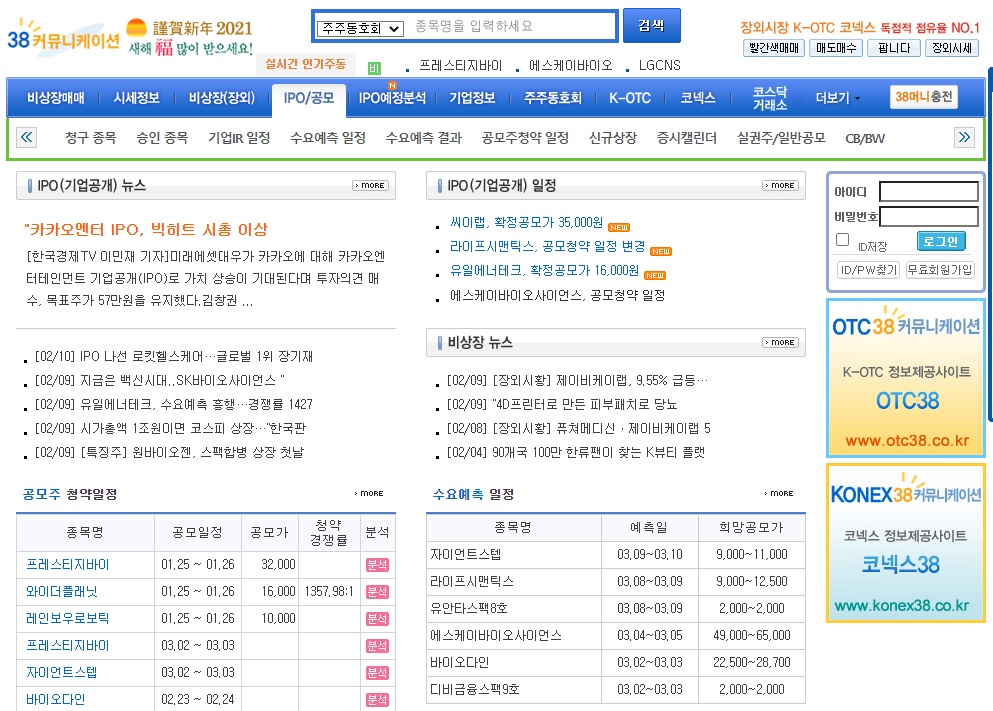This screenshot has width=993, height=711.
Task: Click 장외시세 button
Action: (x=952, y=48)
